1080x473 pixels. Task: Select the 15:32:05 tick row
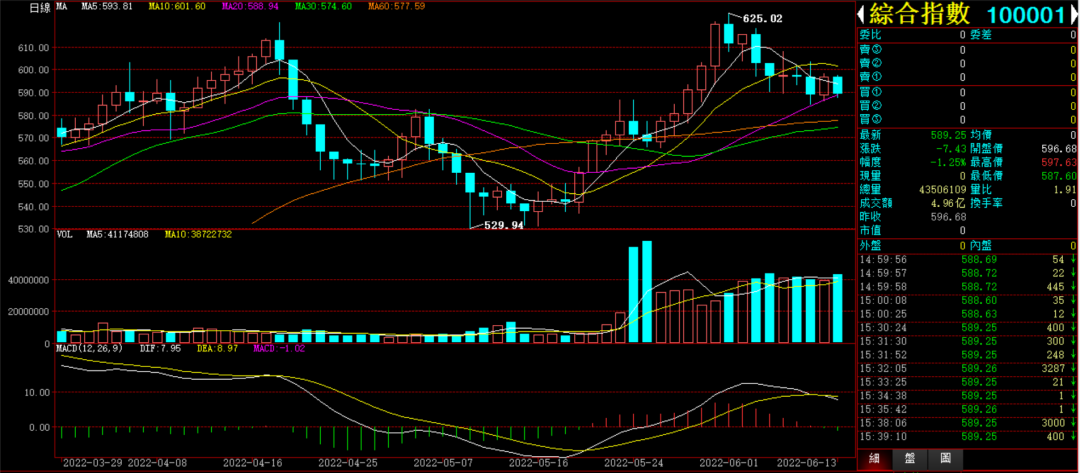click(x=968, y=368)
